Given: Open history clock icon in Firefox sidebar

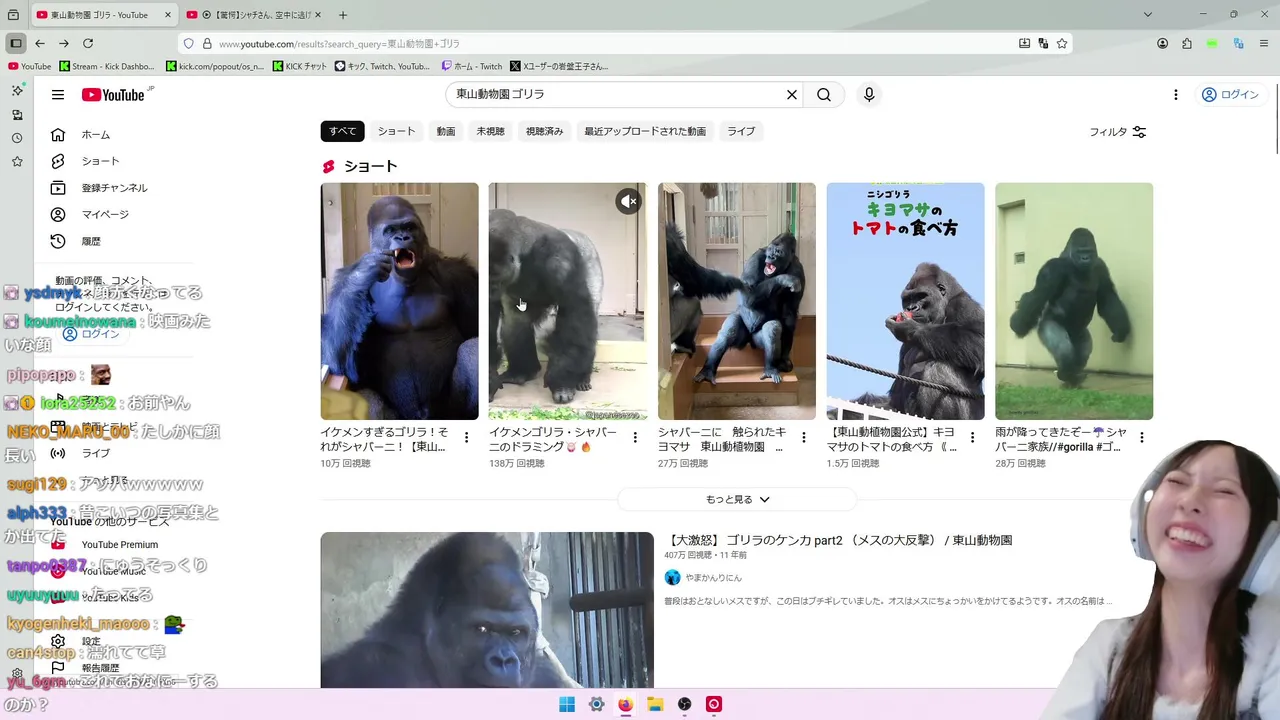Looking at the screenshot, I should [x=17, y=138].
